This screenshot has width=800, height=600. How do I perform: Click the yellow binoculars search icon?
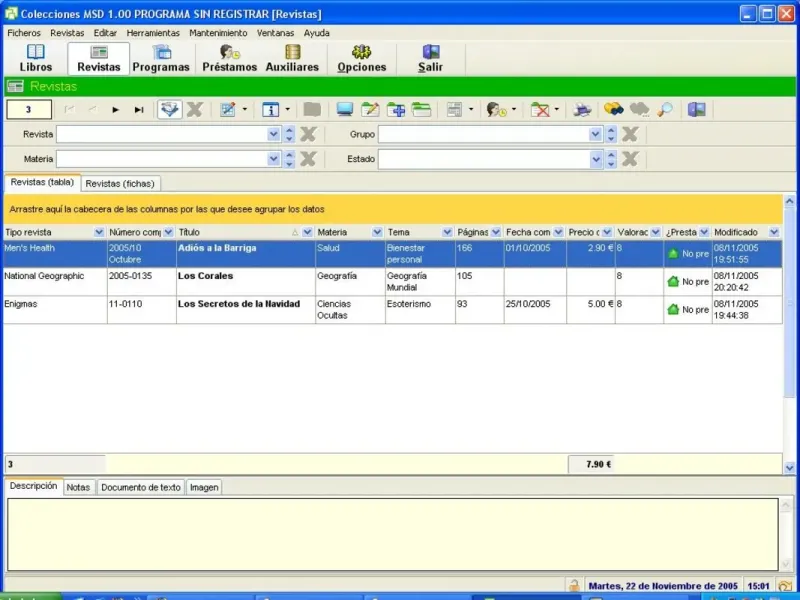[613, 110]
